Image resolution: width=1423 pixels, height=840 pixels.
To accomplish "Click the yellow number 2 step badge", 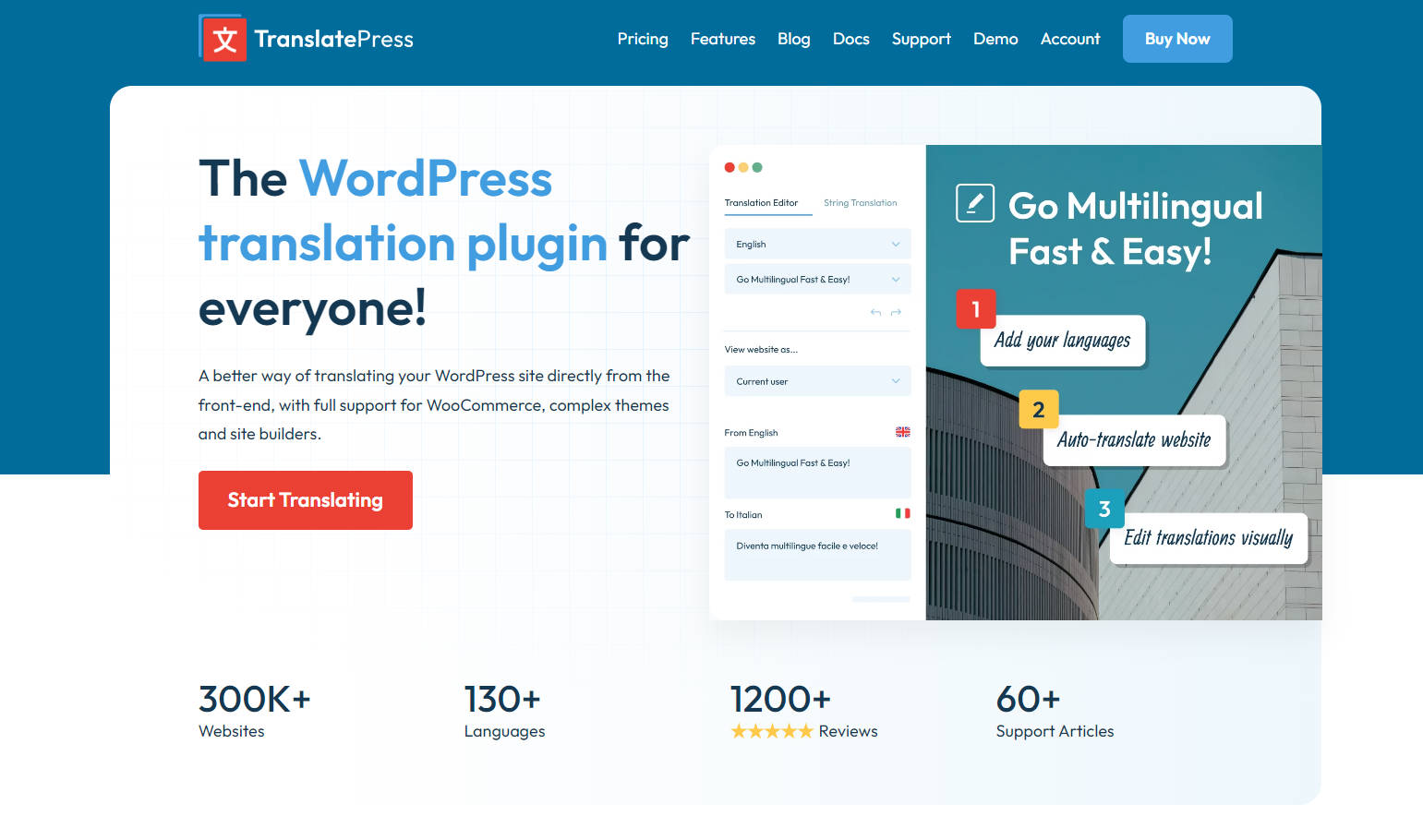I will [1038, 410].
